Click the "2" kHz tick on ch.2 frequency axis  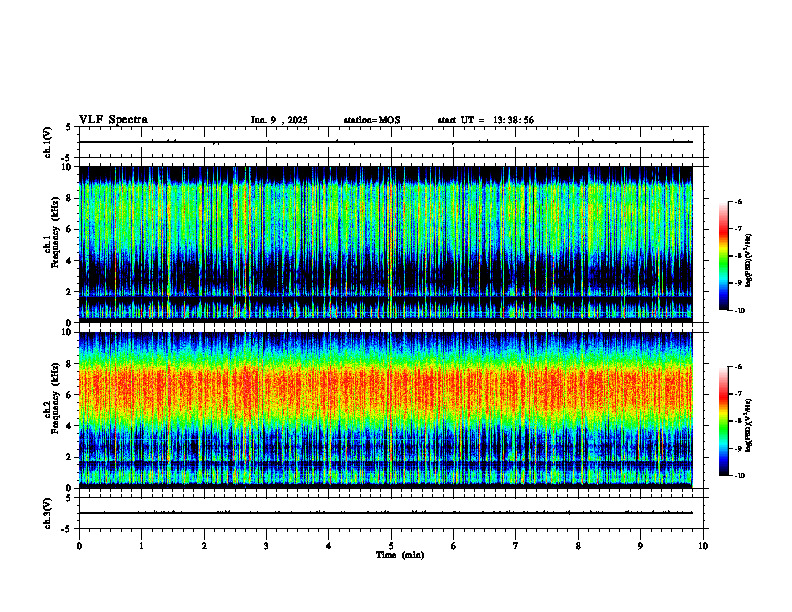[69, 457]
